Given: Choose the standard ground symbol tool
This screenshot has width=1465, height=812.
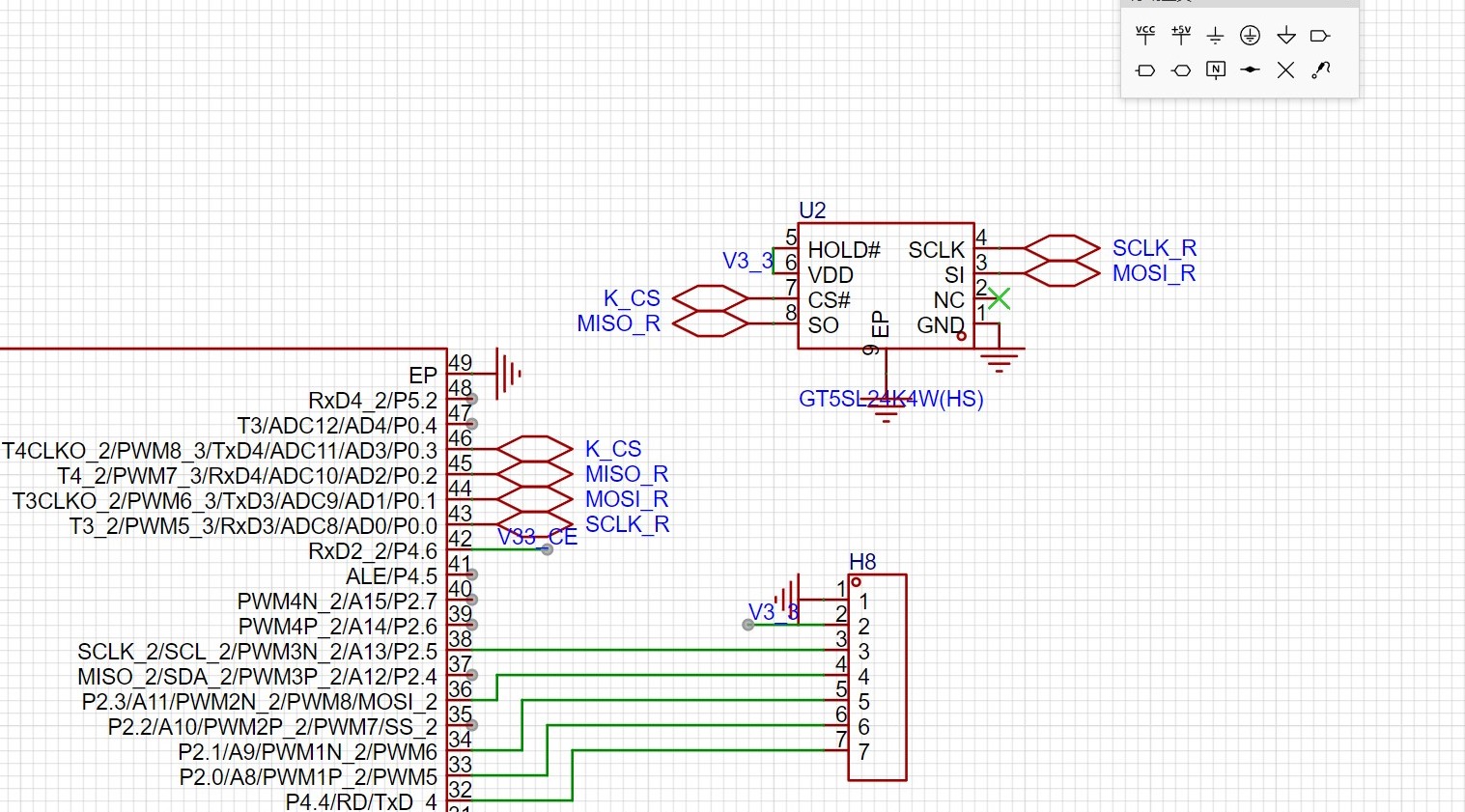Looking at the screenshot, I should [1215, 36].
